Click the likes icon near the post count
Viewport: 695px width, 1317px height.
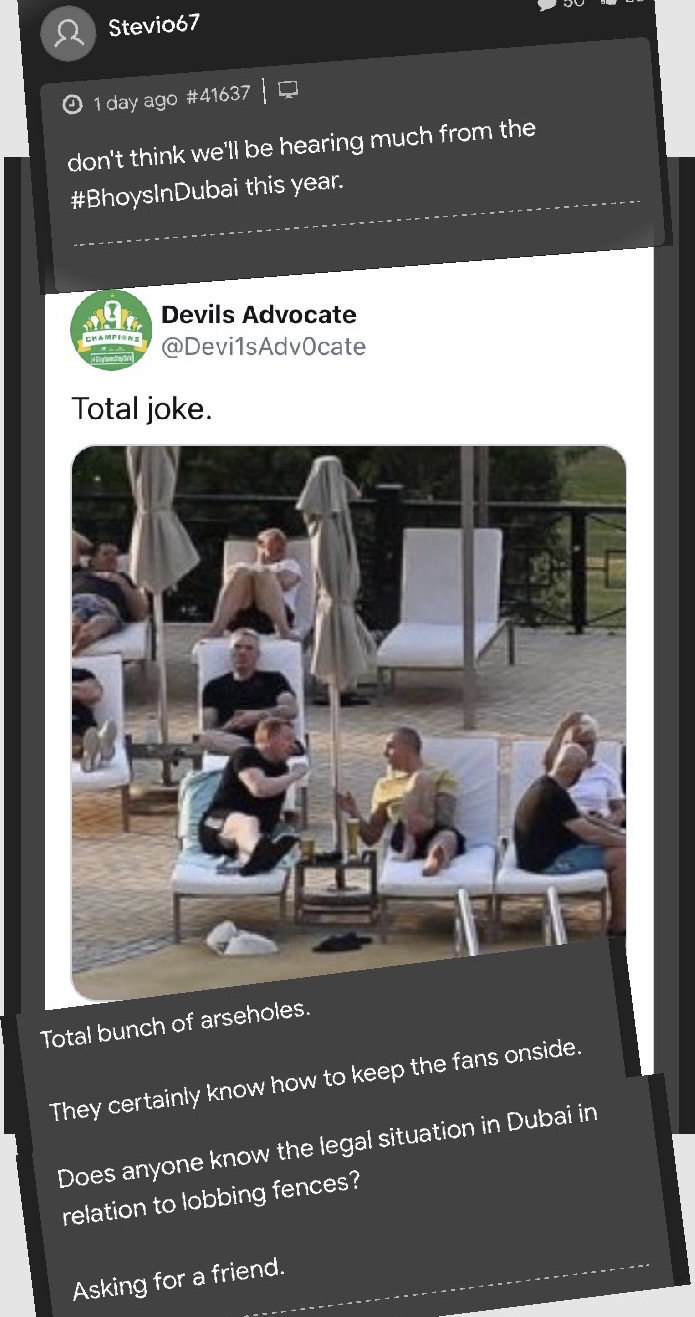point(613,4)
